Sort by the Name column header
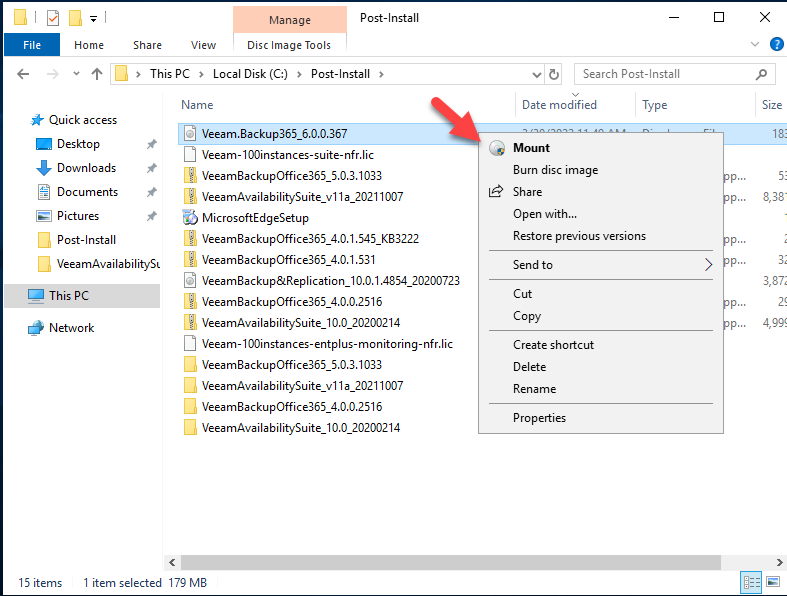 pyautogui.click(x=197, y=105)
